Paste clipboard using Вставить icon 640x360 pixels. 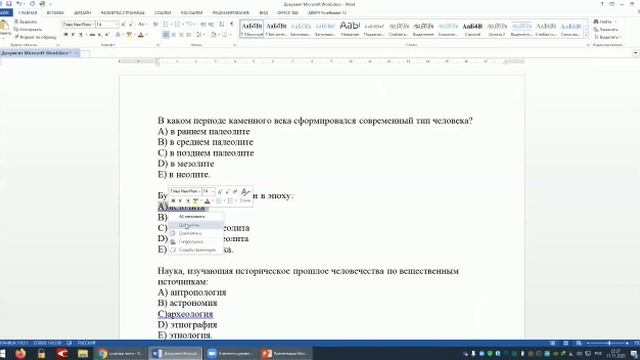click(x=4, y=28)
